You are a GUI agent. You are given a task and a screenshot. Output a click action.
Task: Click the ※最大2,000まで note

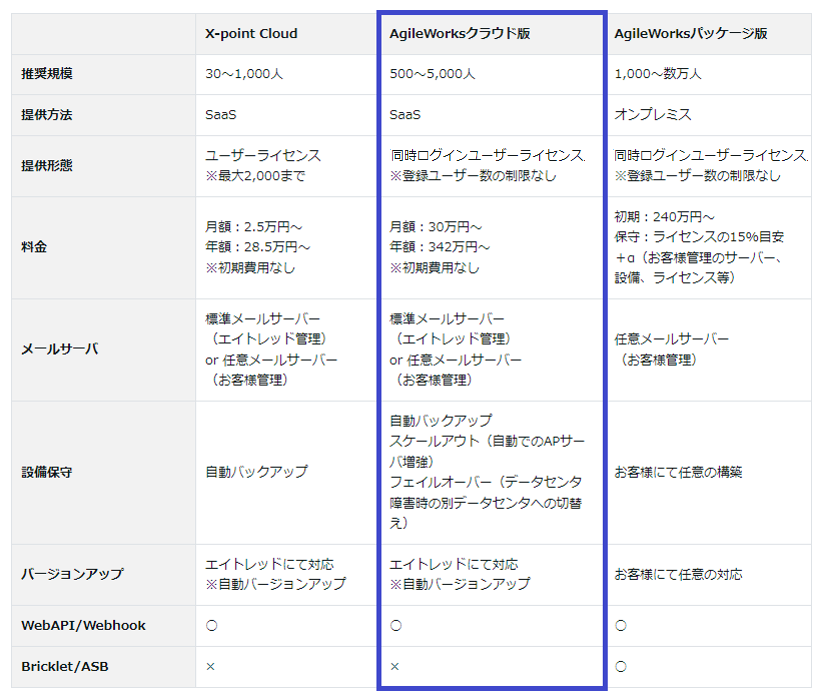pyautogui.click(x=255, y=176)
